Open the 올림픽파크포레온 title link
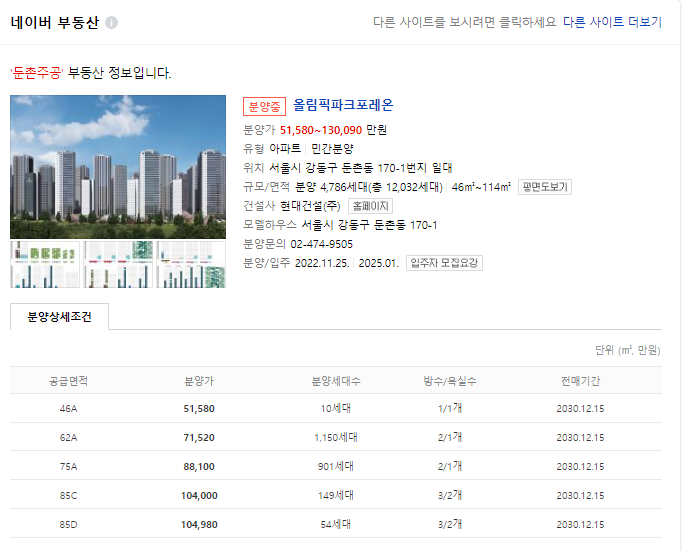683x551 pixels. click(x=343, y=105)
